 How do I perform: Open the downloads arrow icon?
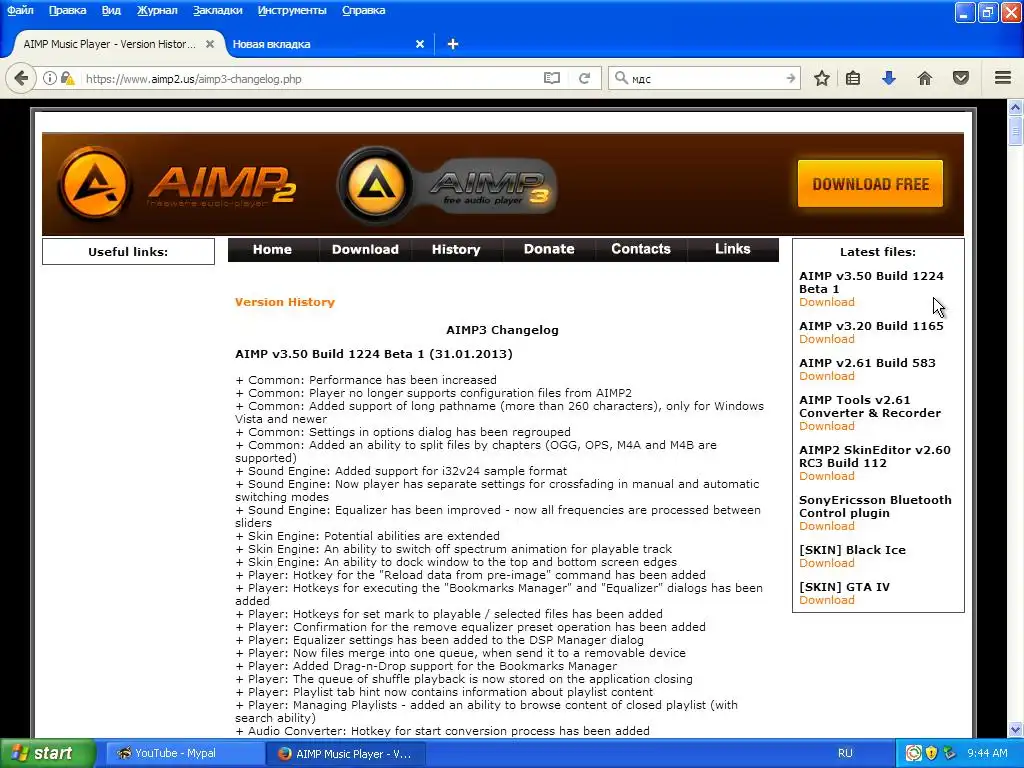[889, 78]
